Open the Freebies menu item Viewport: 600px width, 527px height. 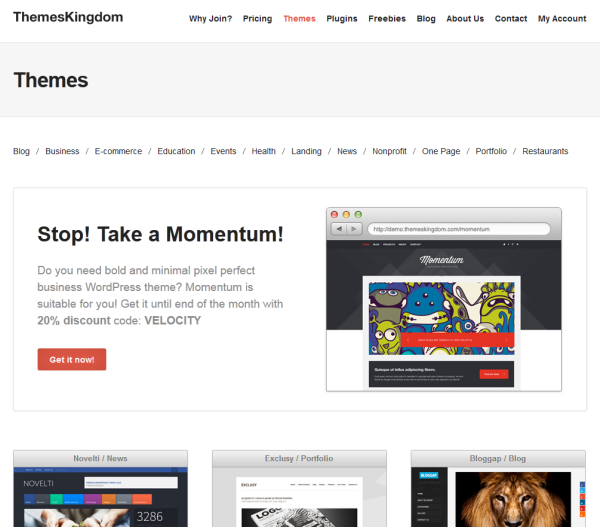click(x=387, y=19)
